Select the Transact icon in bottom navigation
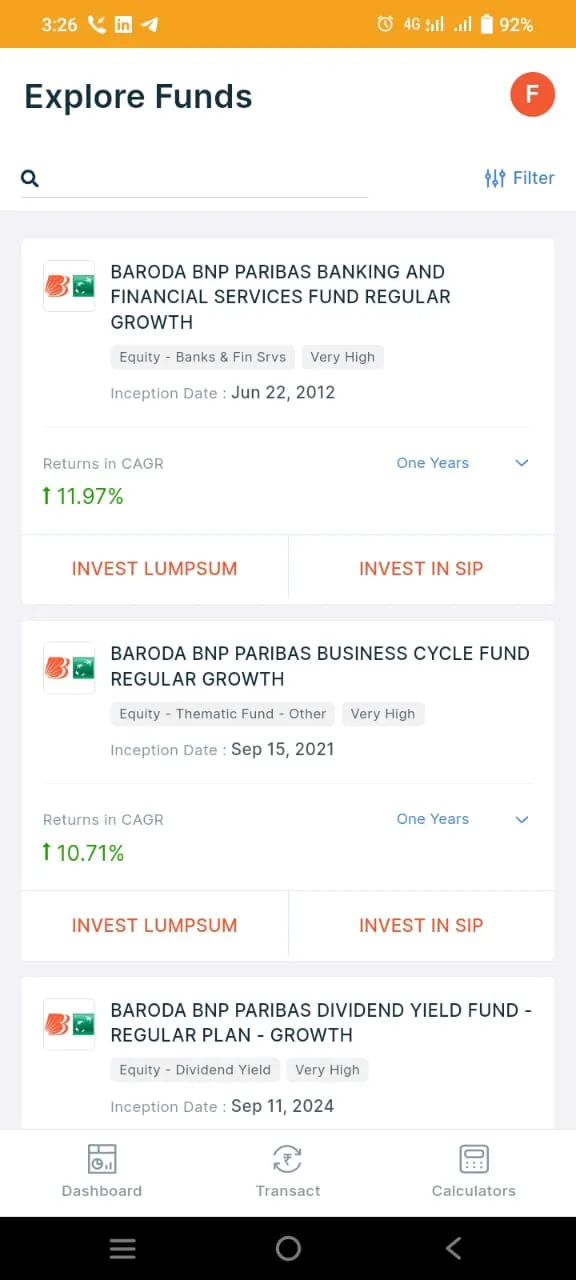576x1280 pixels. (288, 1159)
